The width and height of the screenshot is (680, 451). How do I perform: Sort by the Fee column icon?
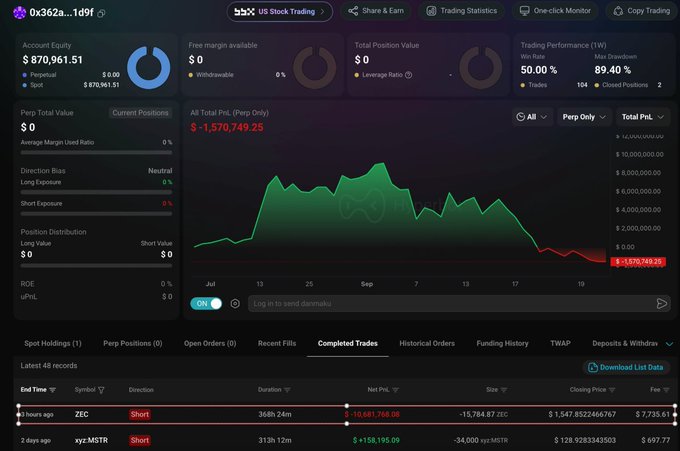pos(667,390)
